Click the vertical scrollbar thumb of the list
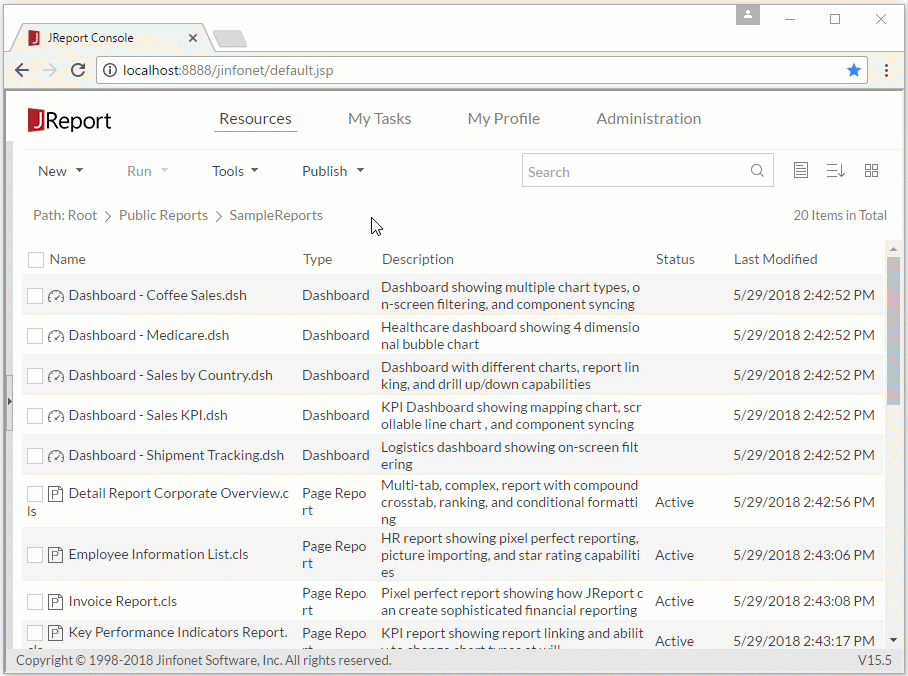 (x=894, y=330)
